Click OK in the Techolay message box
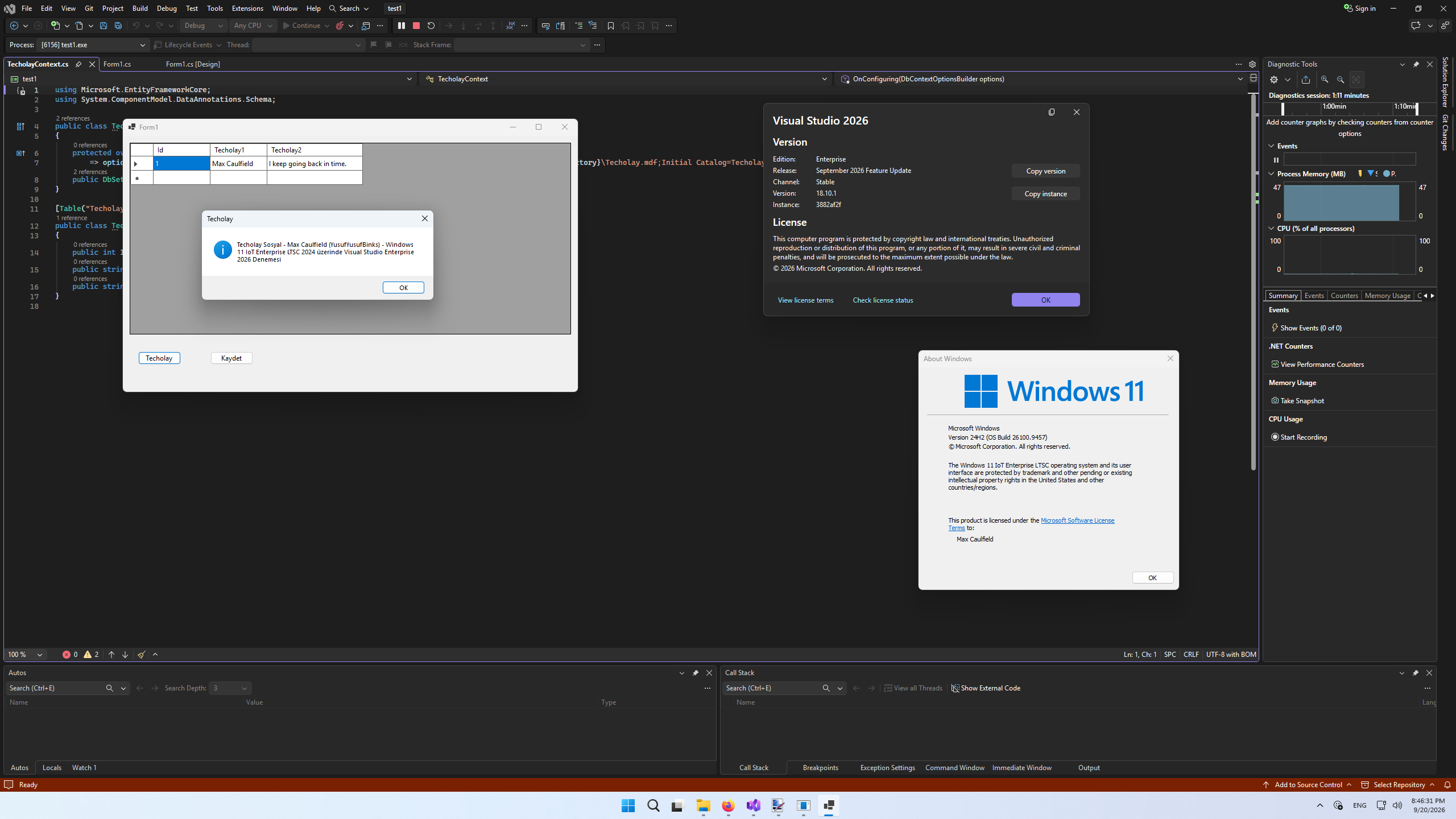1456x819 pixels. coord(403,288)
